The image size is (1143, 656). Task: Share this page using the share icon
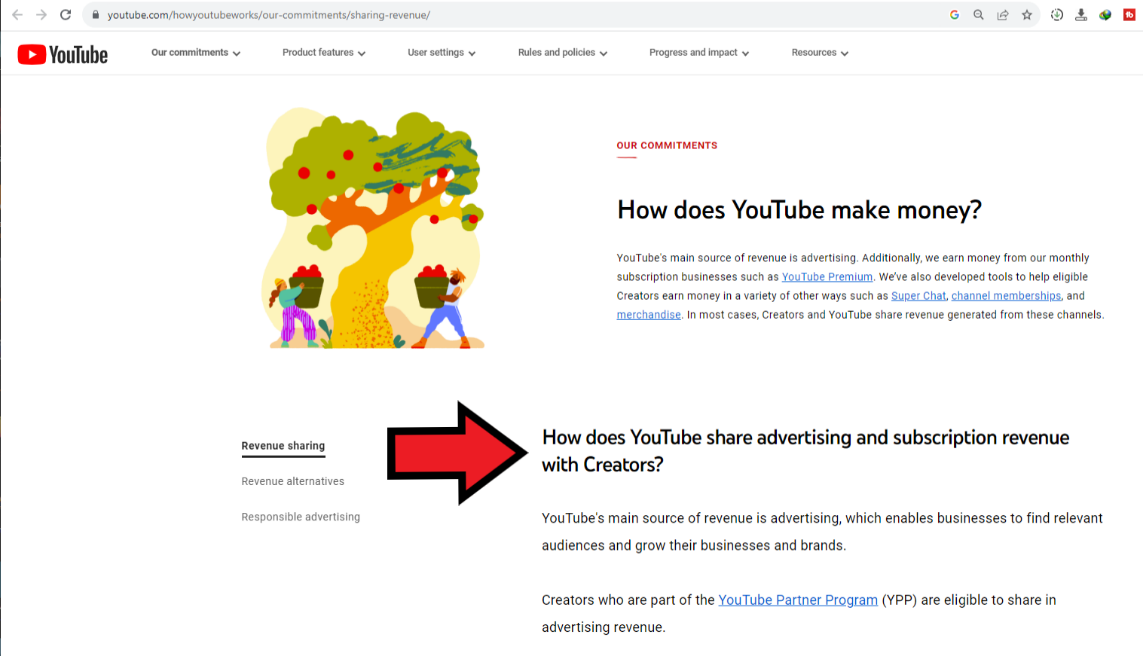coord(1003,15)
